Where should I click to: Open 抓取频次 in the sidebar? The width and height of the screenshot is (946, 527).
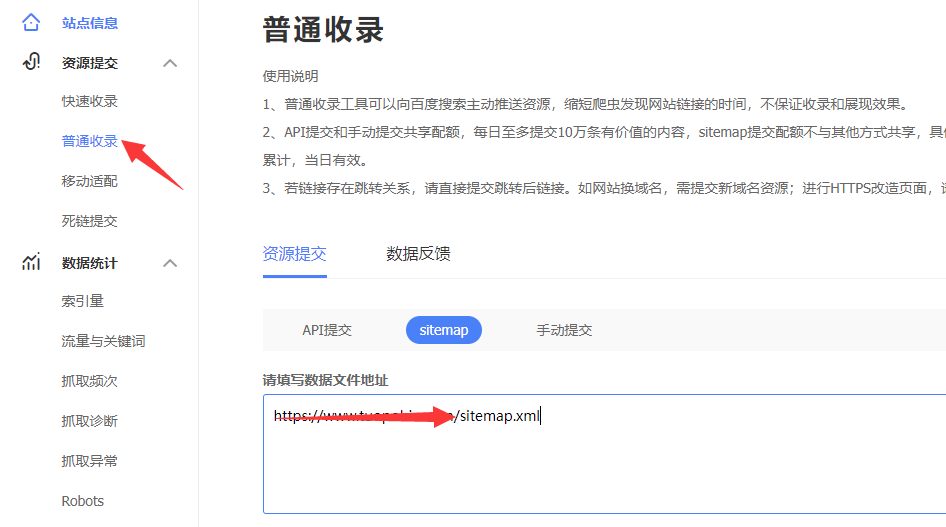[89, 381]
